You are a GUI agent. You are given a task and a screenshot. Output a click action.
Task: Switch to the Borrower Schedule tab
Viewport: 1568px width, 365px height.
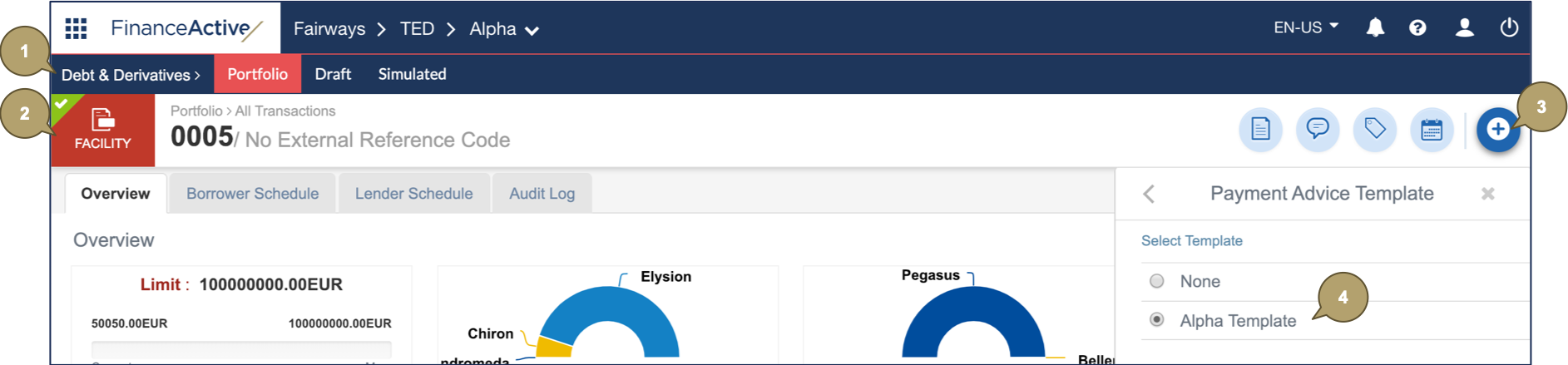(x=252, y=194)
